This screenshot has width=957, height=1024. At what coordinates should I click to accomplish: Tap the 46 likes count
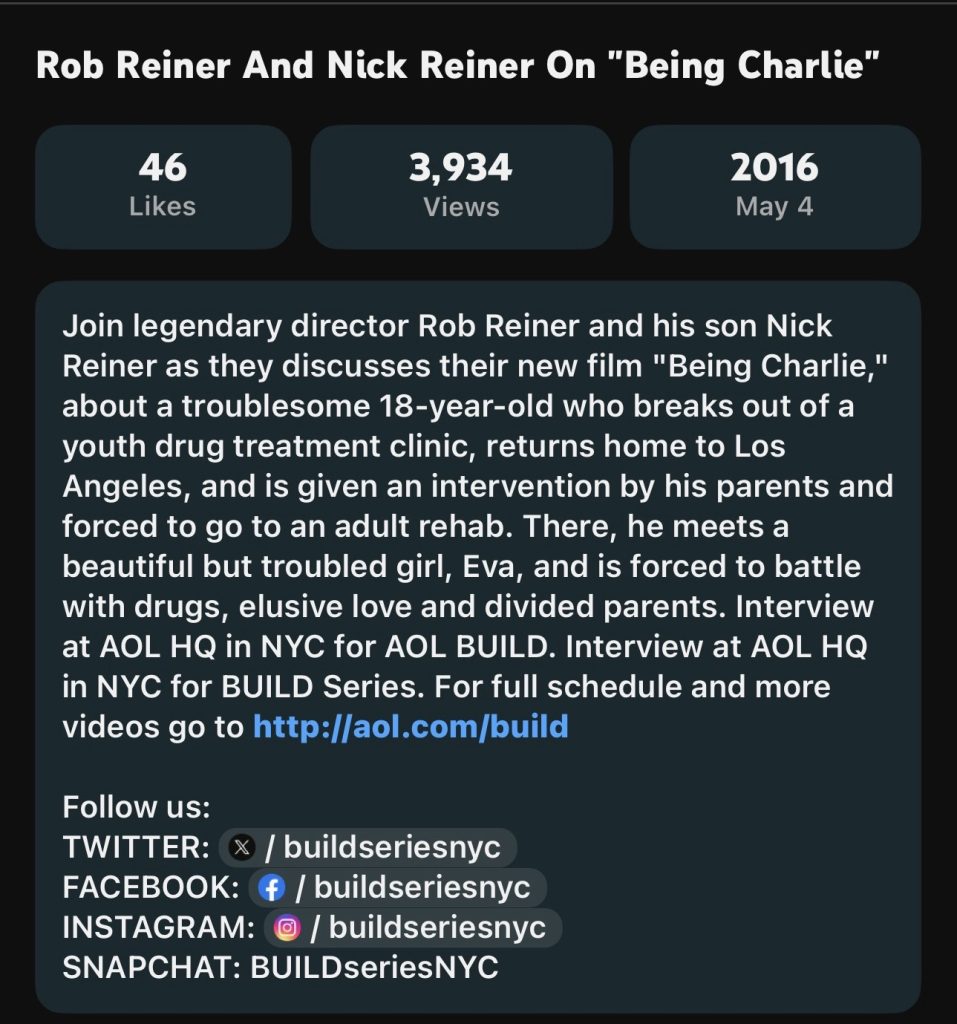[x=163, y=167]
